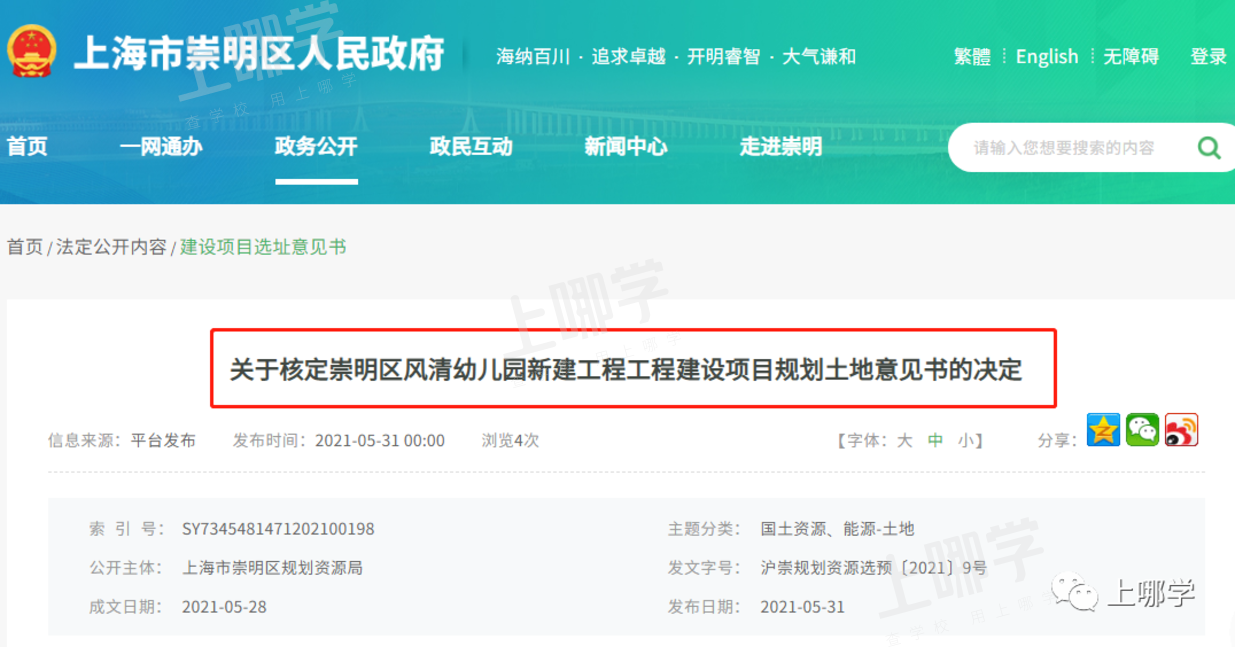
Task: Select index number SY7345481471202100198
Action: (278, 529)
